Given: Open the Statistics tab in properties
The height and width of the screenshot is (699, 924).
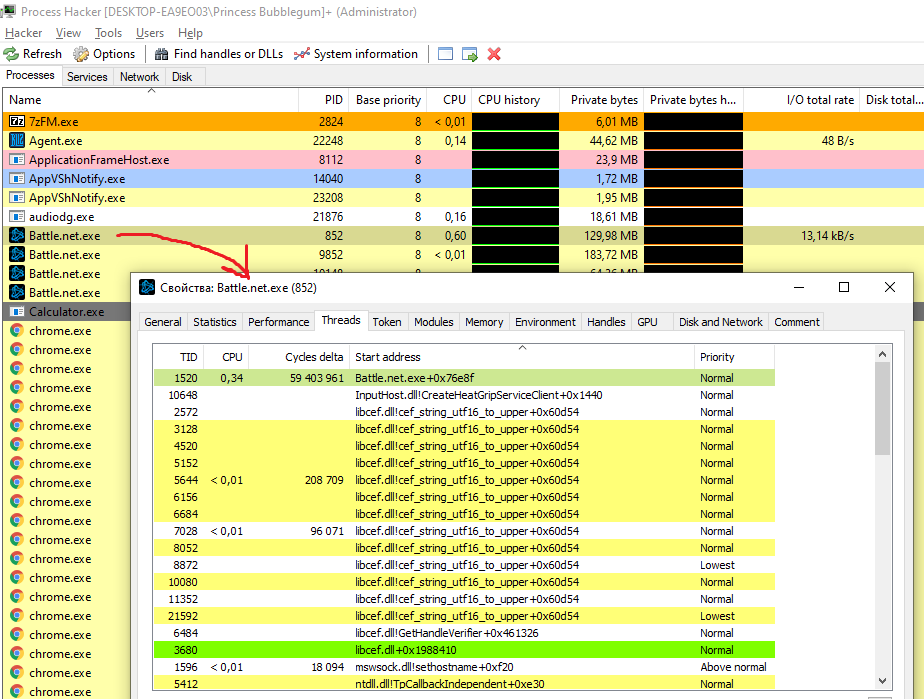Looking at the screenshot, I should pos(214,322).
